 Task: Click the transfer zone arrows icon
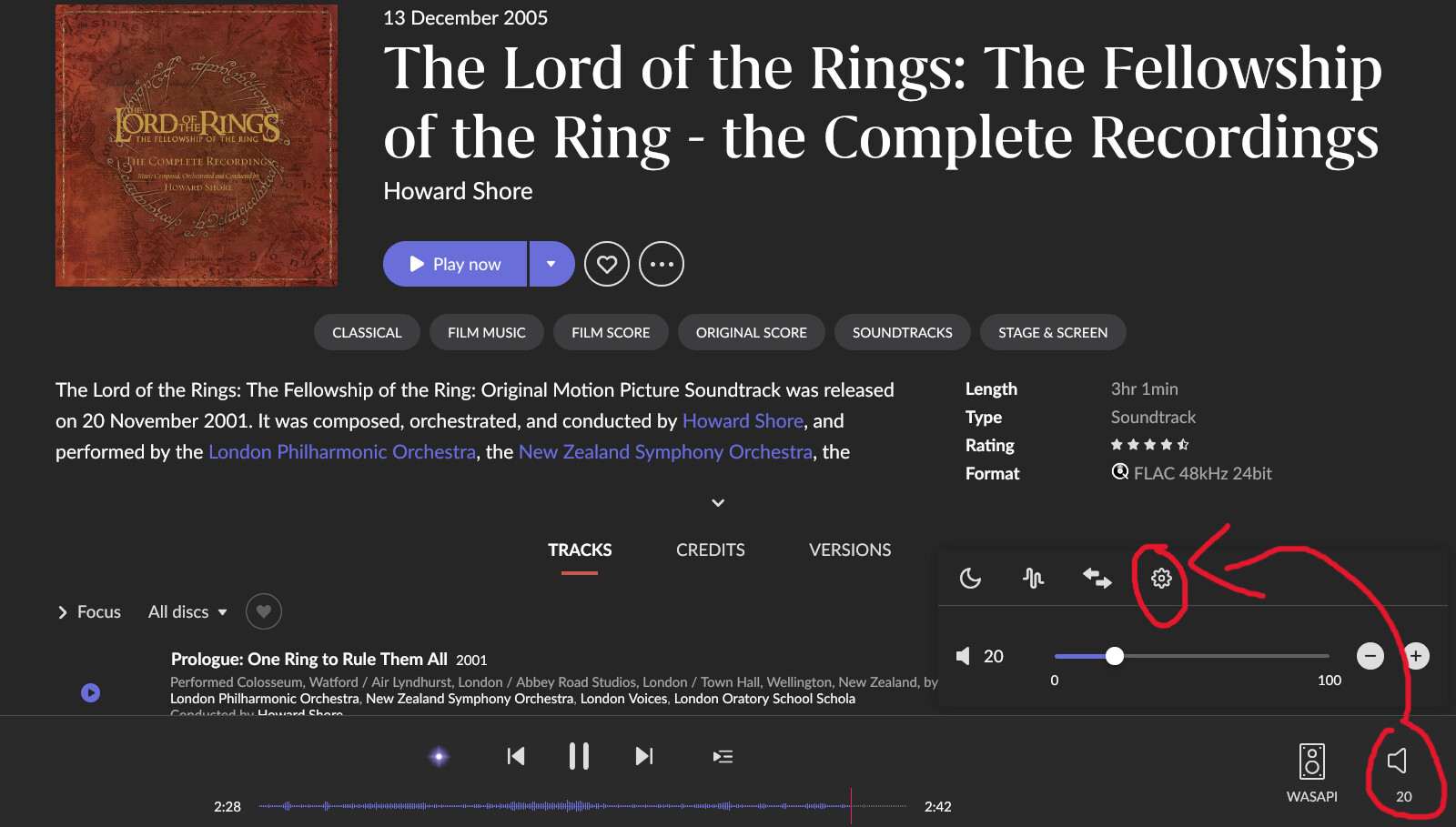pyautogui.click(x=1097, y=578)
